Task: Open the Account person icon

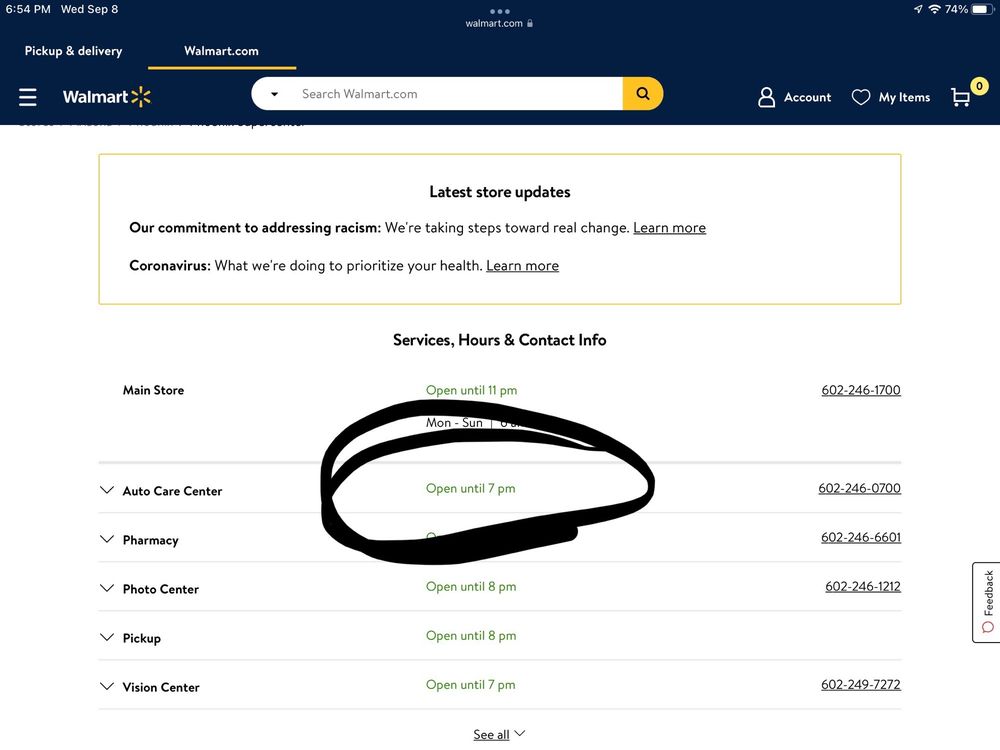Action: pyautogui.click(x=767, y=97)
